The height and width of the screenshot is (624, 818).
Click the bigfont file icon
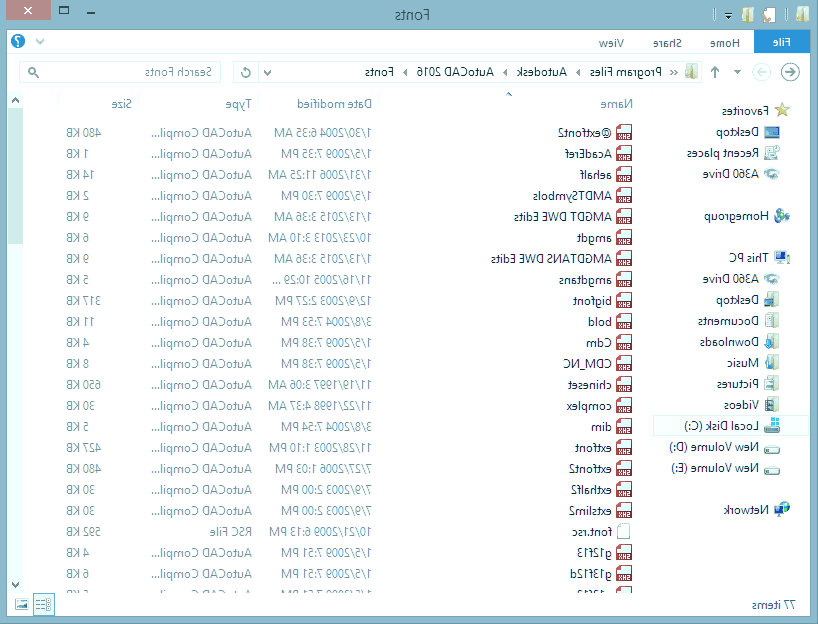(624, 301)
